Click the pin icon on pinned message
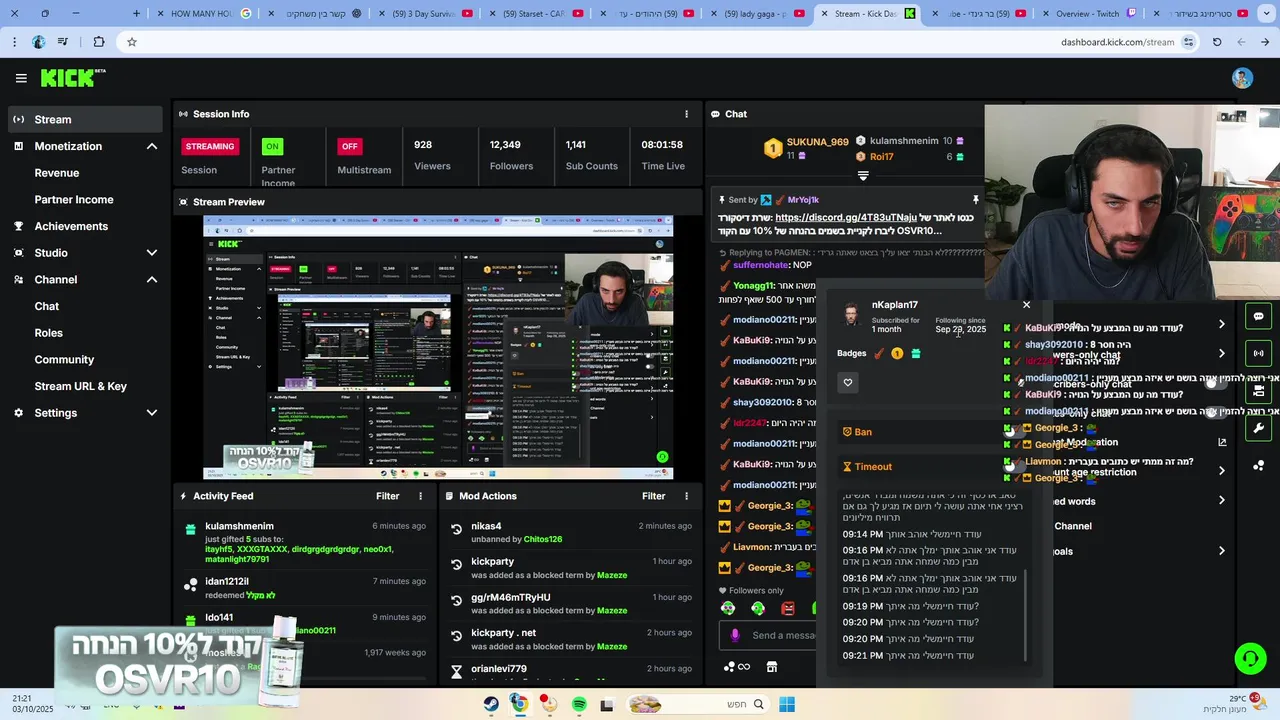Screen dimensions: 1280x720 [976, 200]
